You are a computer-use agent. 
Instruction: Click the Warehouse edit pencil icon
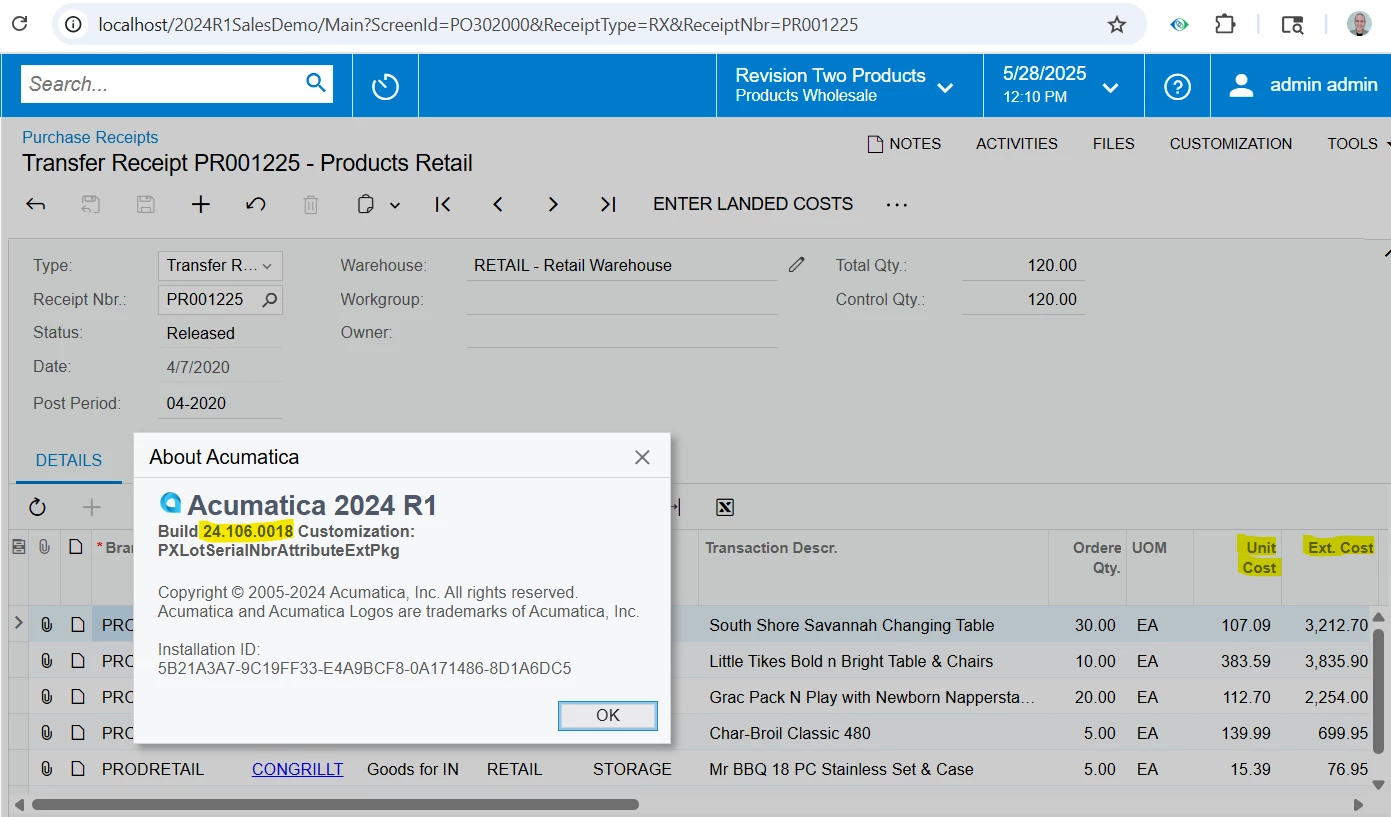coord(797,265)
